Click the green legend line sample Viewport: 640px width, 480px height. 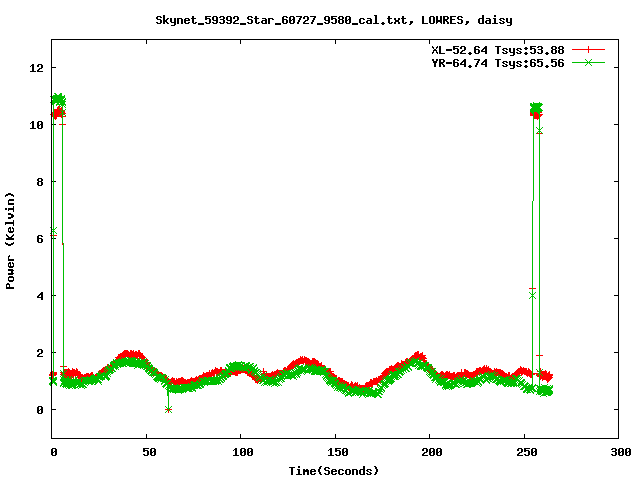[x=588, y=62]
